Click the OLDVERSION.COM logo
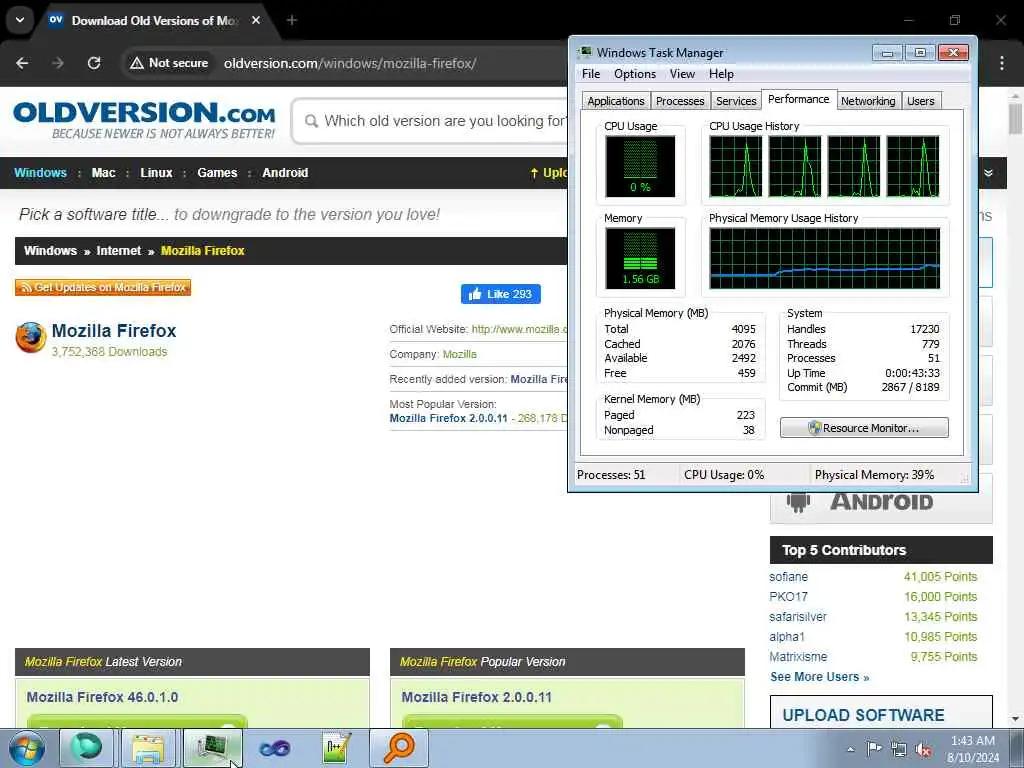1024x768 pixels. click(144, 120)
